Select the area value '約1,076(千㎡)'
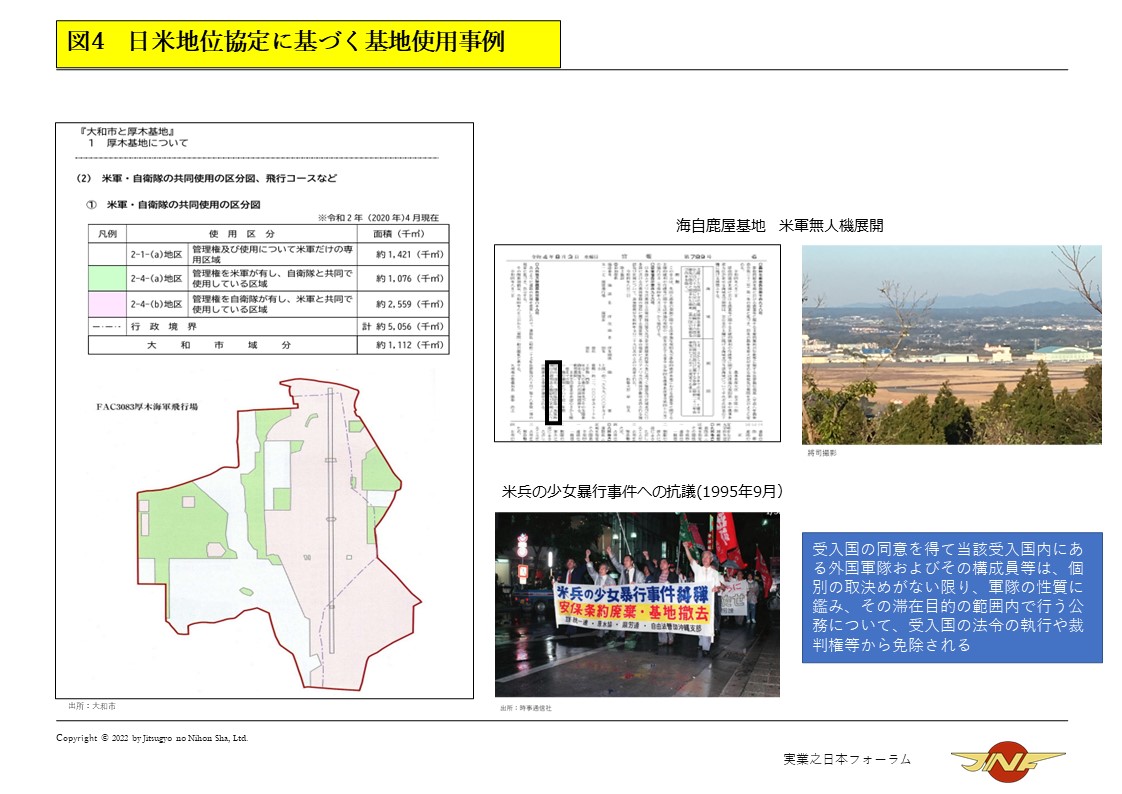This screenshot has height=794, width=1122. click(x=410, y=279)
